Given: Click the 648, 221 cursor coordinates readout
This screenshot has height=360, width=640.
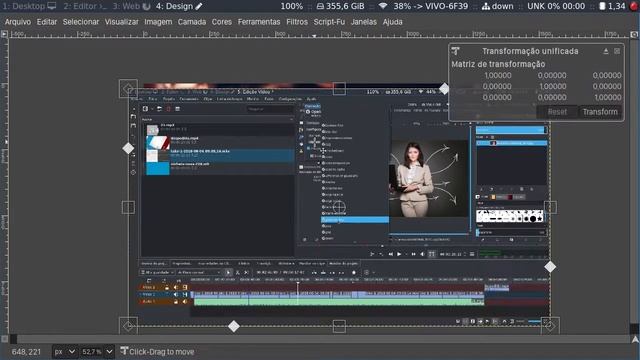Looking at the screenshot, I should (26, 351).
